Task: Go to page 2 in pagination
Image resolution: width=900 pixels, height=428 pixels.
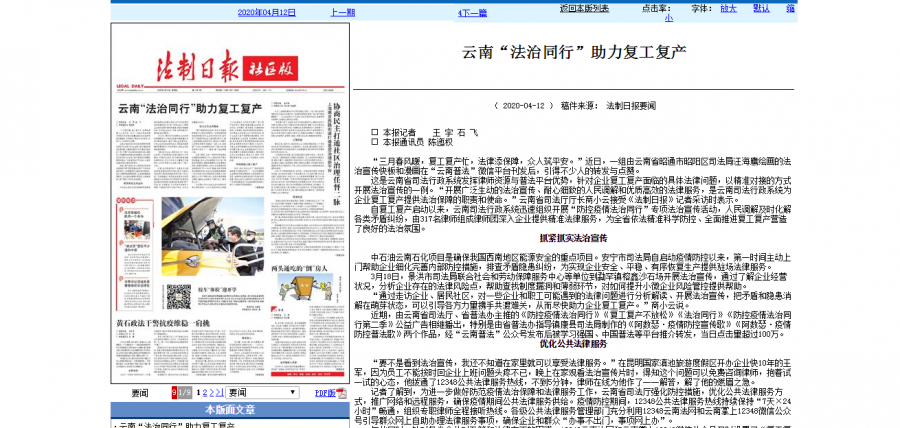Action: click(x=205, y=393)
